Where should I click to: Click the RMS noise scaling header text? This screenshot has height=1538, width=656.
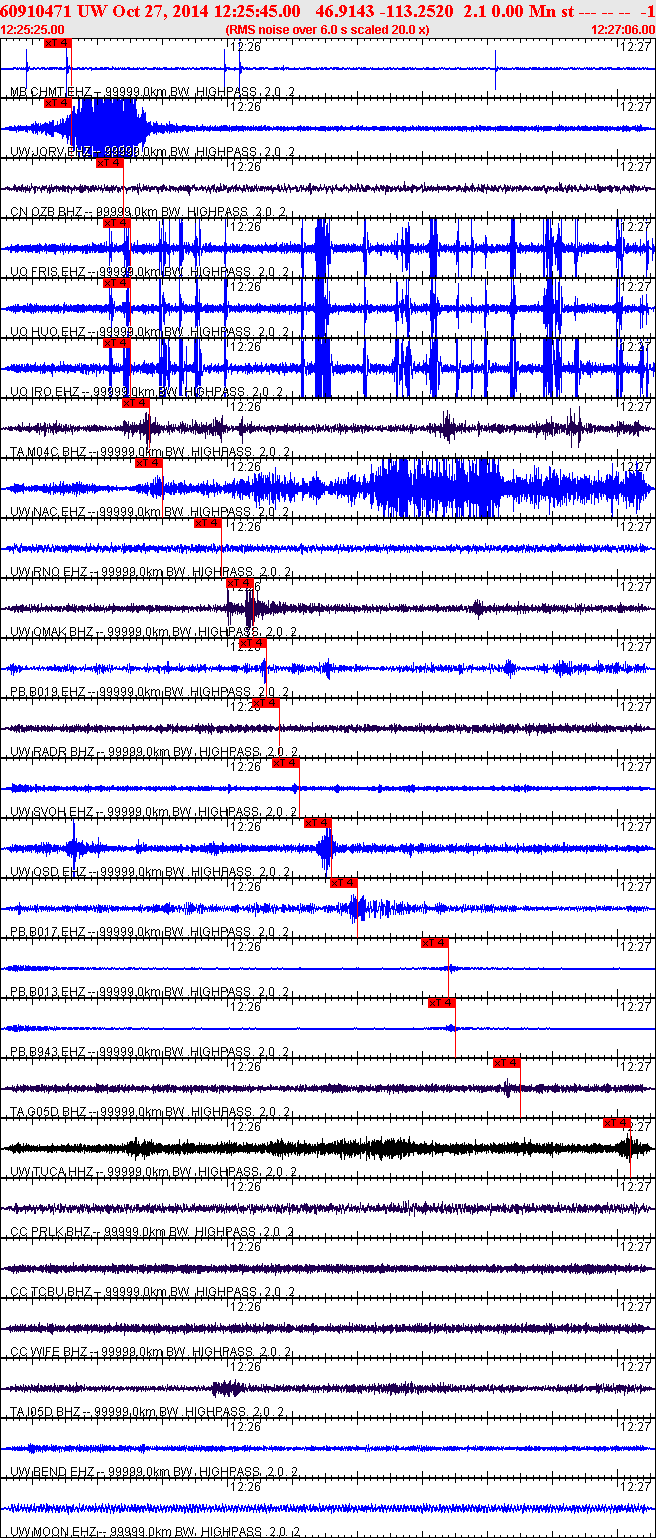pyautogui.click(x=328, y=30)
